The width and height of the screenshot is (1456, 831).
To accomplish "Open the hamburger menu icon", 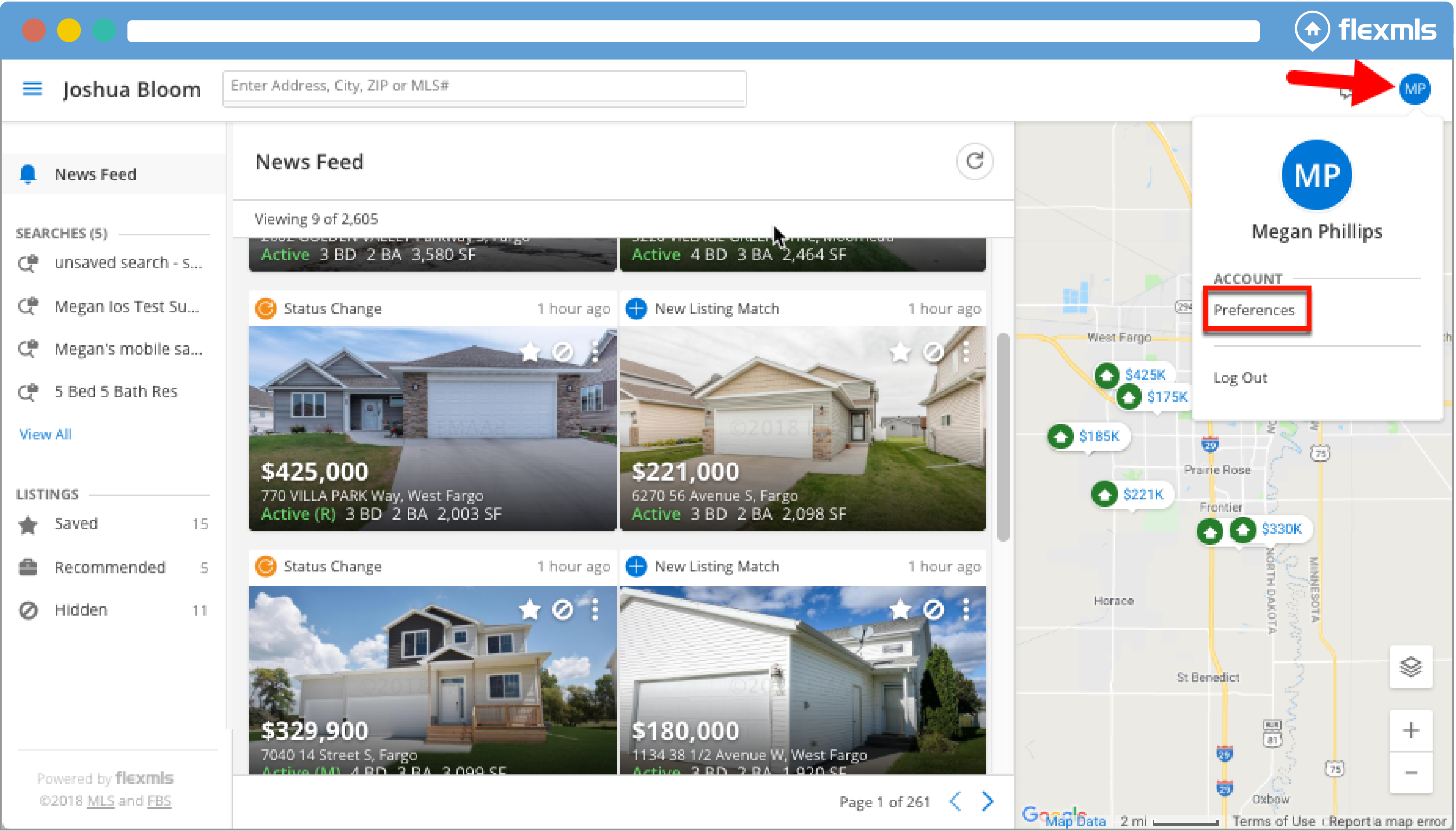I will pyautogui.click(x=32, y=89).
